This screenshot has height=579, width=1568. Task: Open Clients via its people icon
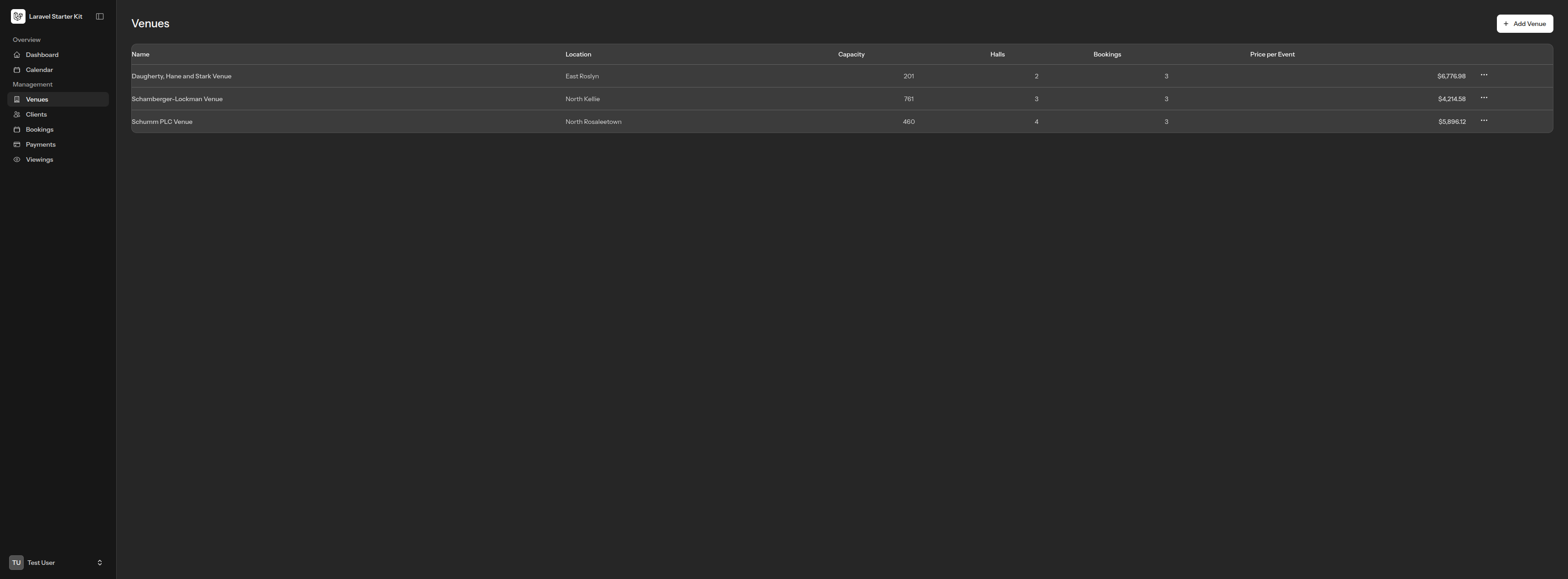coord(17,114)
